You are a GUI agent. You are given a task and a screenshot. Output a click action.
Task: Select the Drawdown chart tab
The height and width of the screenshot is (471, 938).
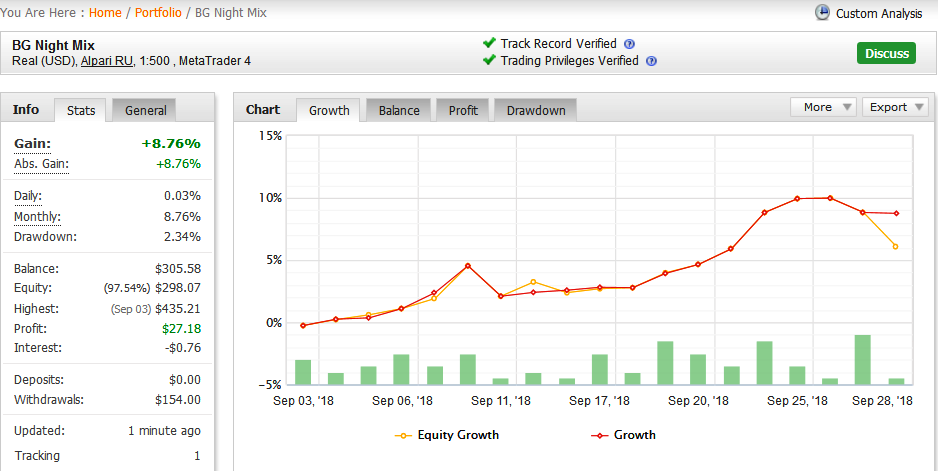[x=536, y=111]
